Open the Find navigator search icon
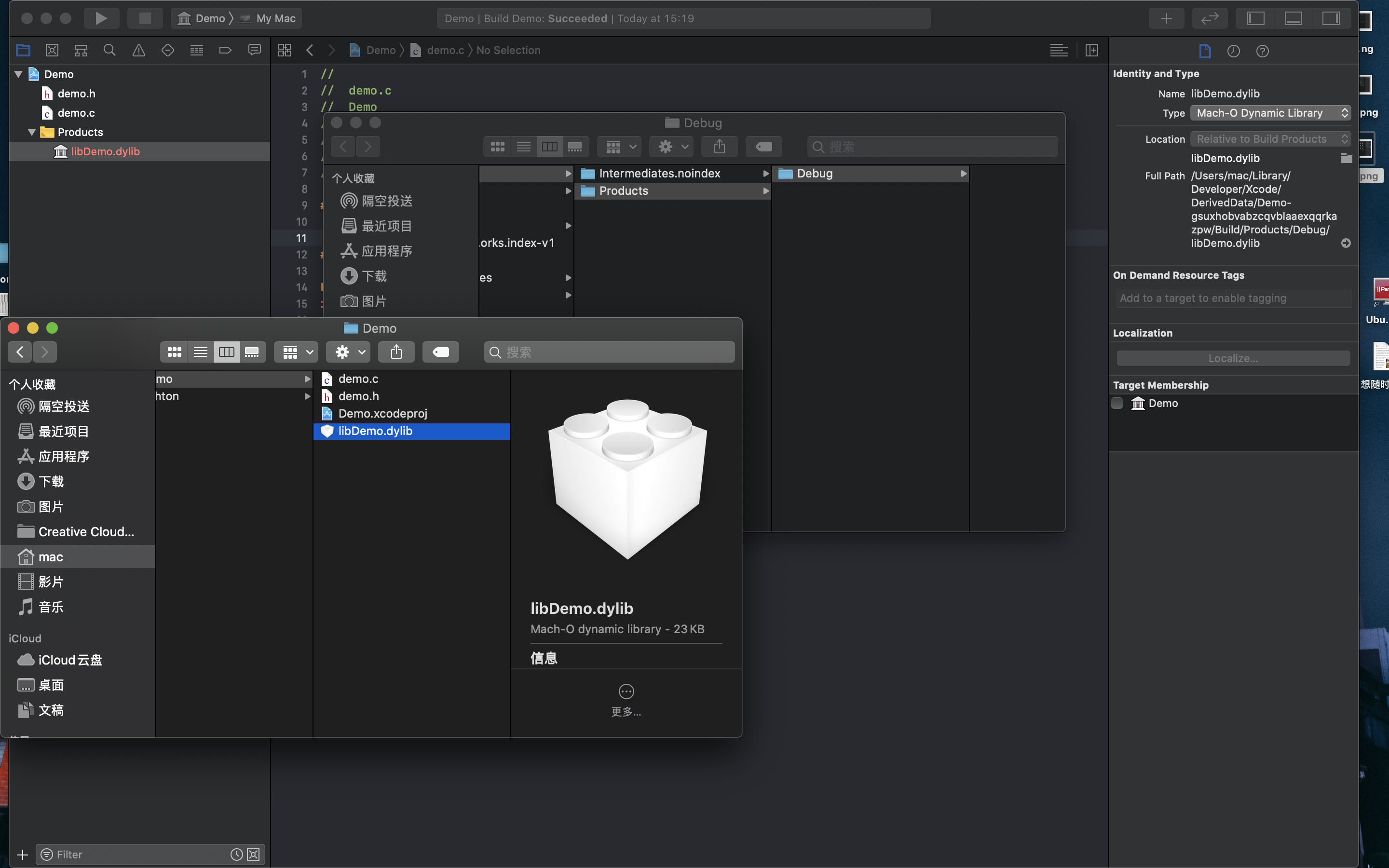The width and height of the screenshot is (1389, 868). pos(109,51)
